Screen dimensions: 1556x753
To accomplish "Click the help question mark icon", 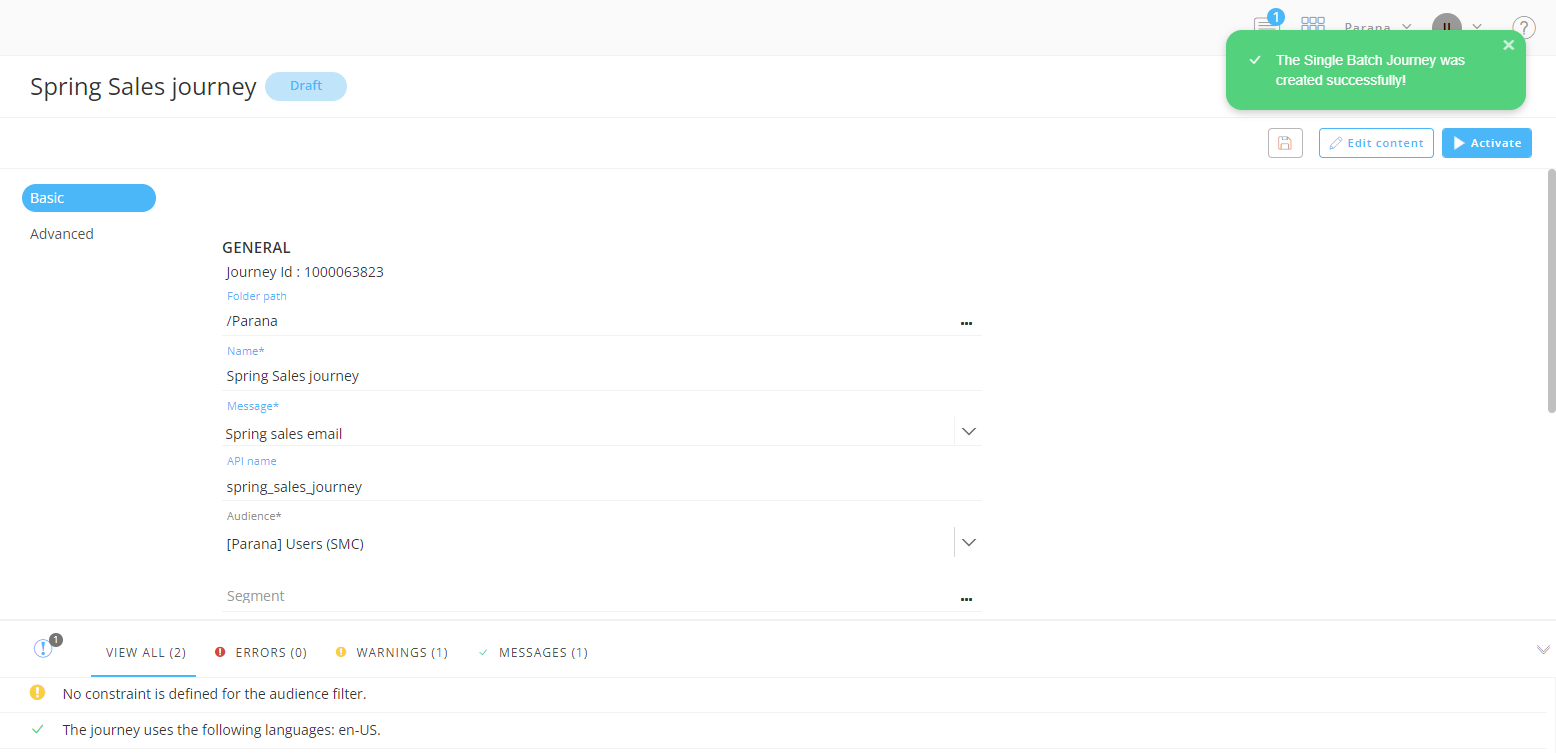I will click(1523, 28).
